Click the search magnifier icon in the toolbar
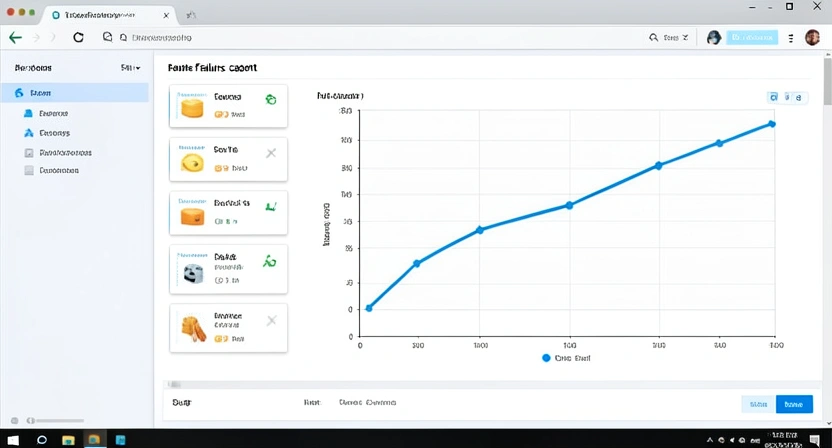Image resolution: width=832 pixels, height=448 pixels. tap(654, 37)
